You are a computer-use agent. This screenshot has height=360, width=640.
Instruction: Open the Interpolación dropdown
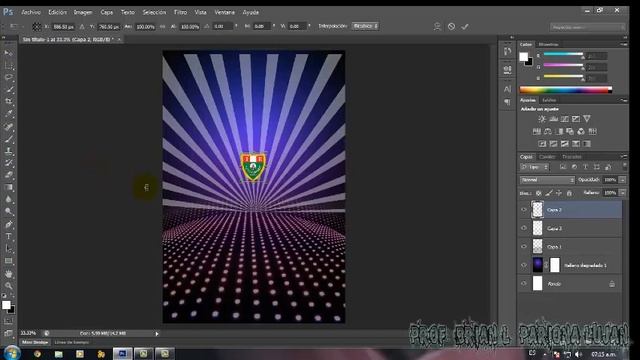pos(365,26)
